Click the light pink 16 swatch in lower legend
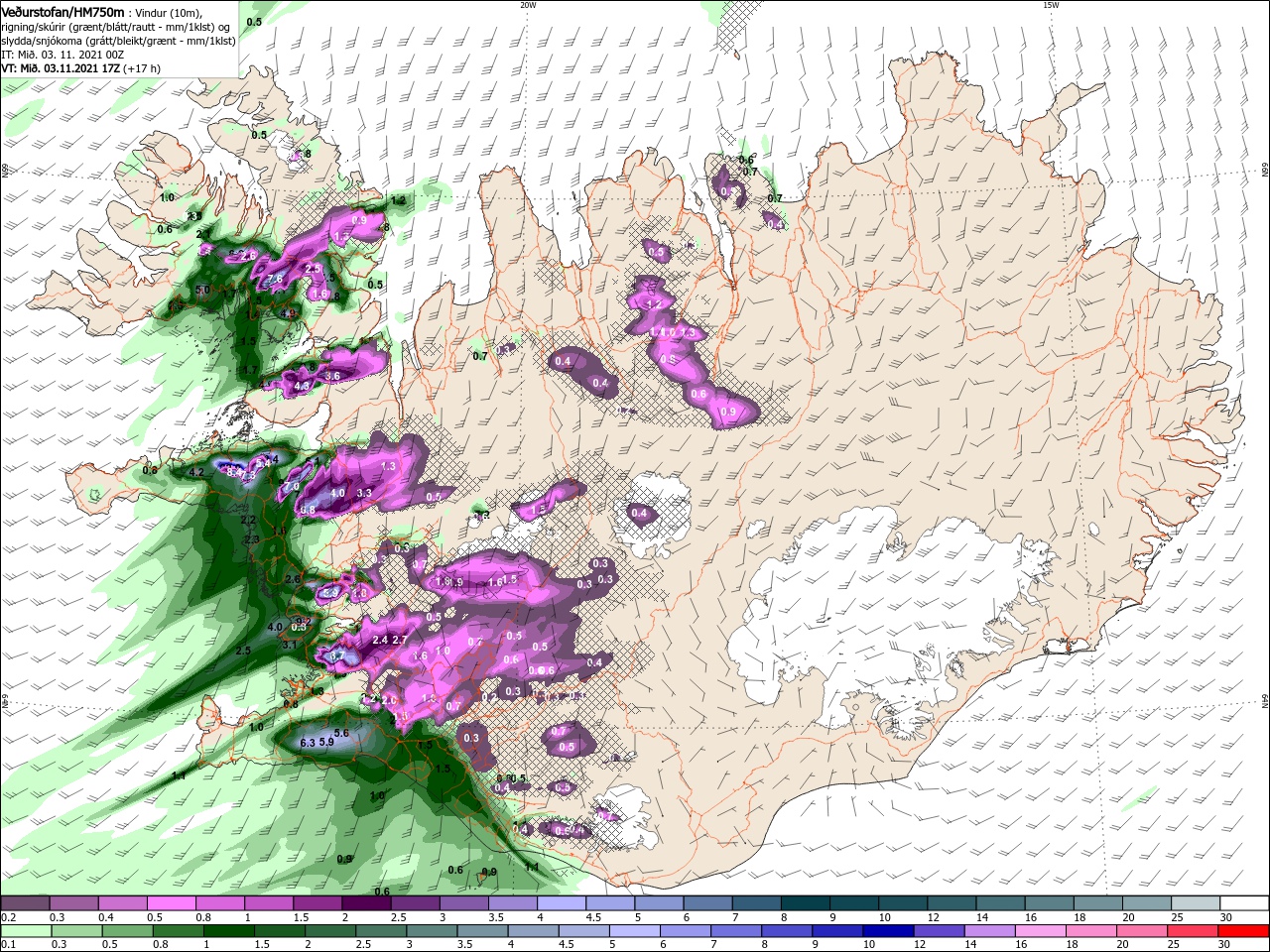This screenshot has height=952, width=1270. click(x=1041, y=932)
